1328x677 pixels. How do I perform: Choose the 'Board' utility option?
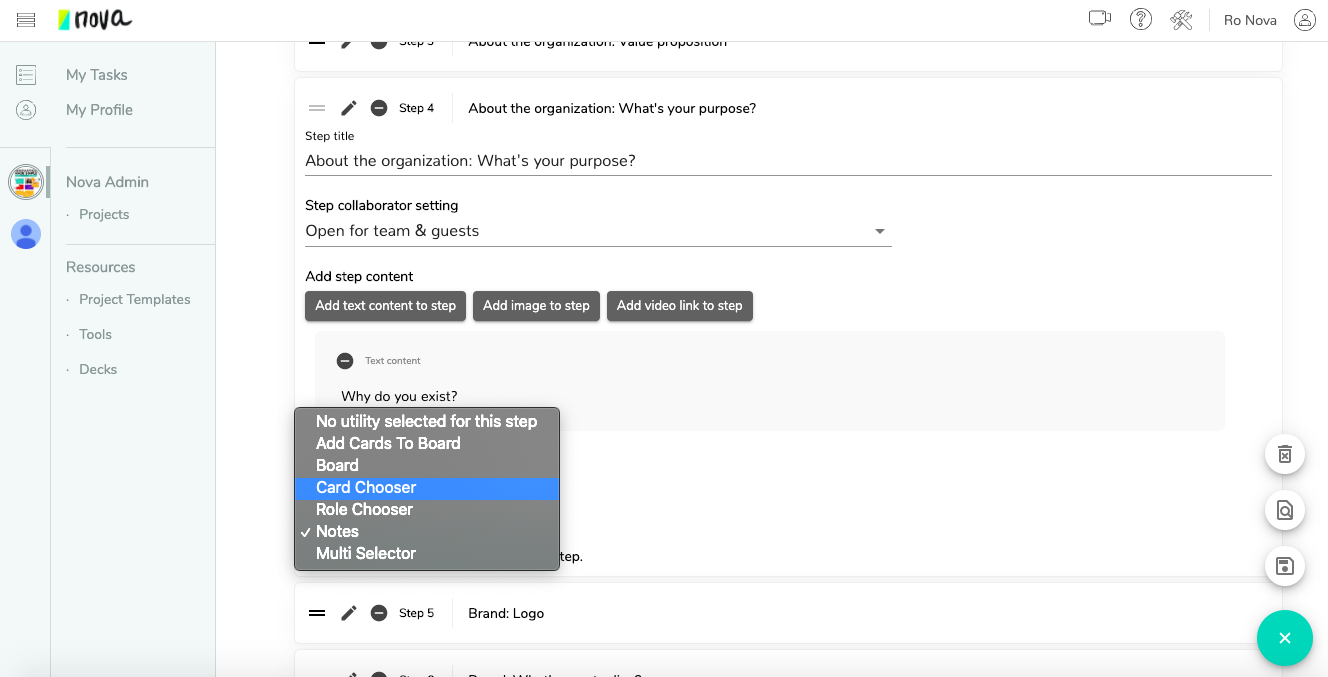(427, 466)
